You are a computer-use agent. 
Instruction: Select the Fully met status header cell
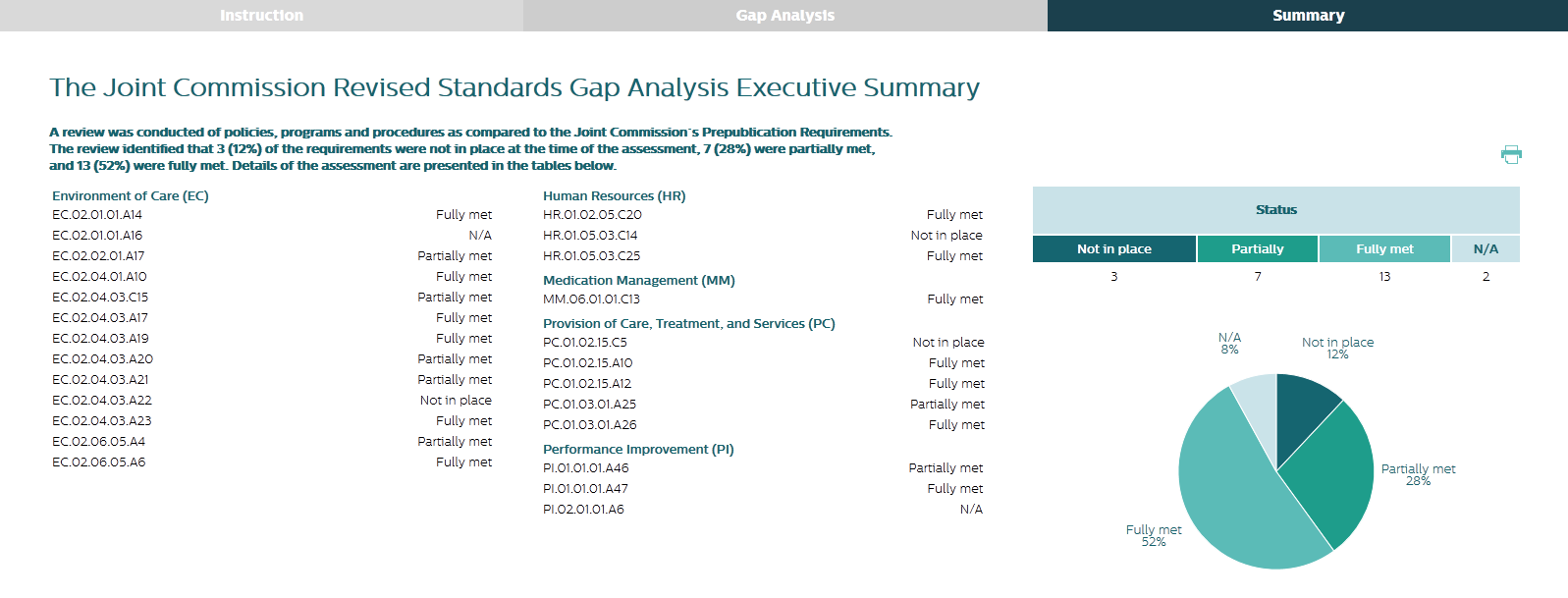(1384, 249)
